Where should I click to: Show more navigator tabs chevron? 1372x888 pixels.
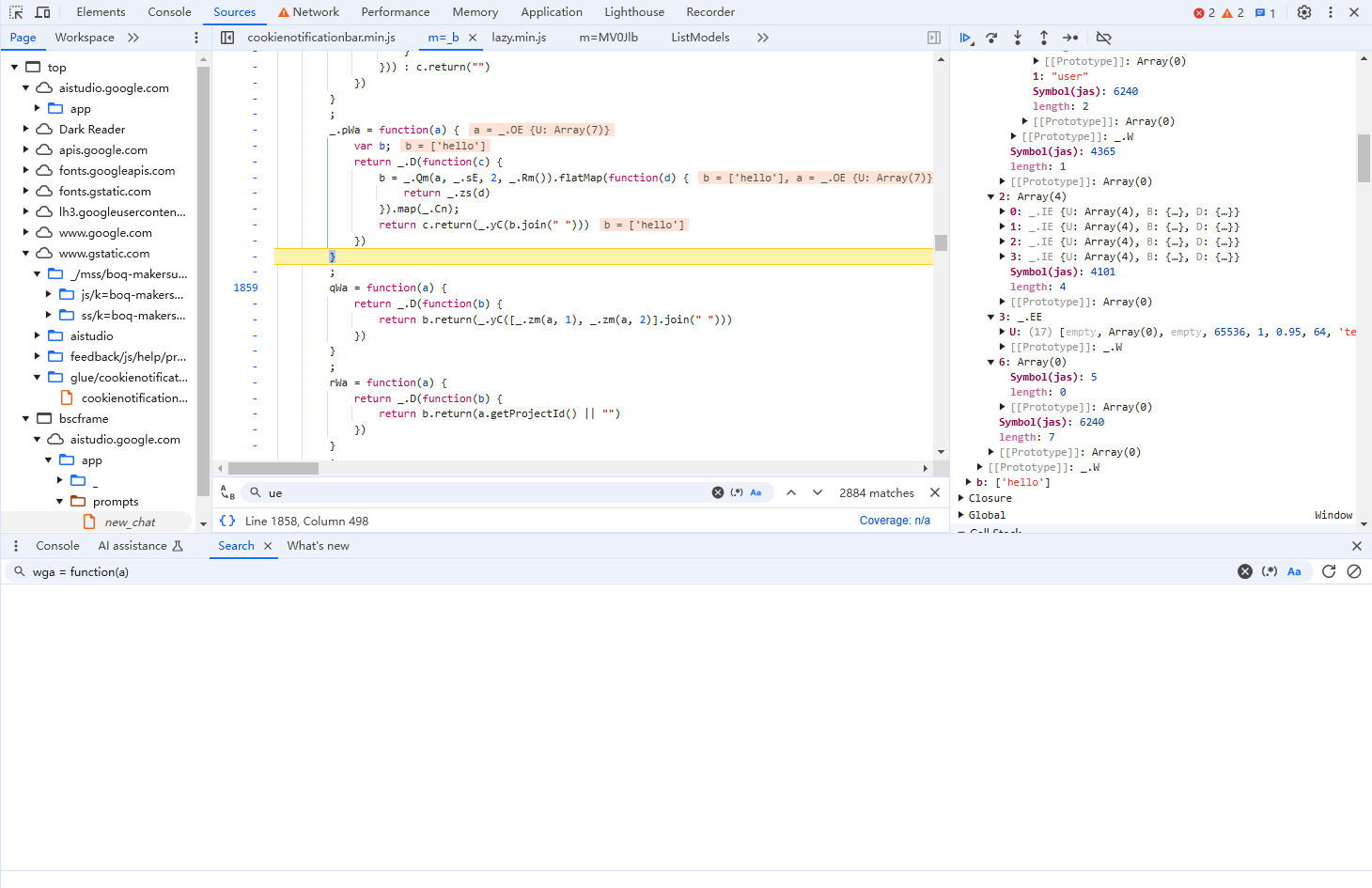pyautogui.click(x=133, y=38)
